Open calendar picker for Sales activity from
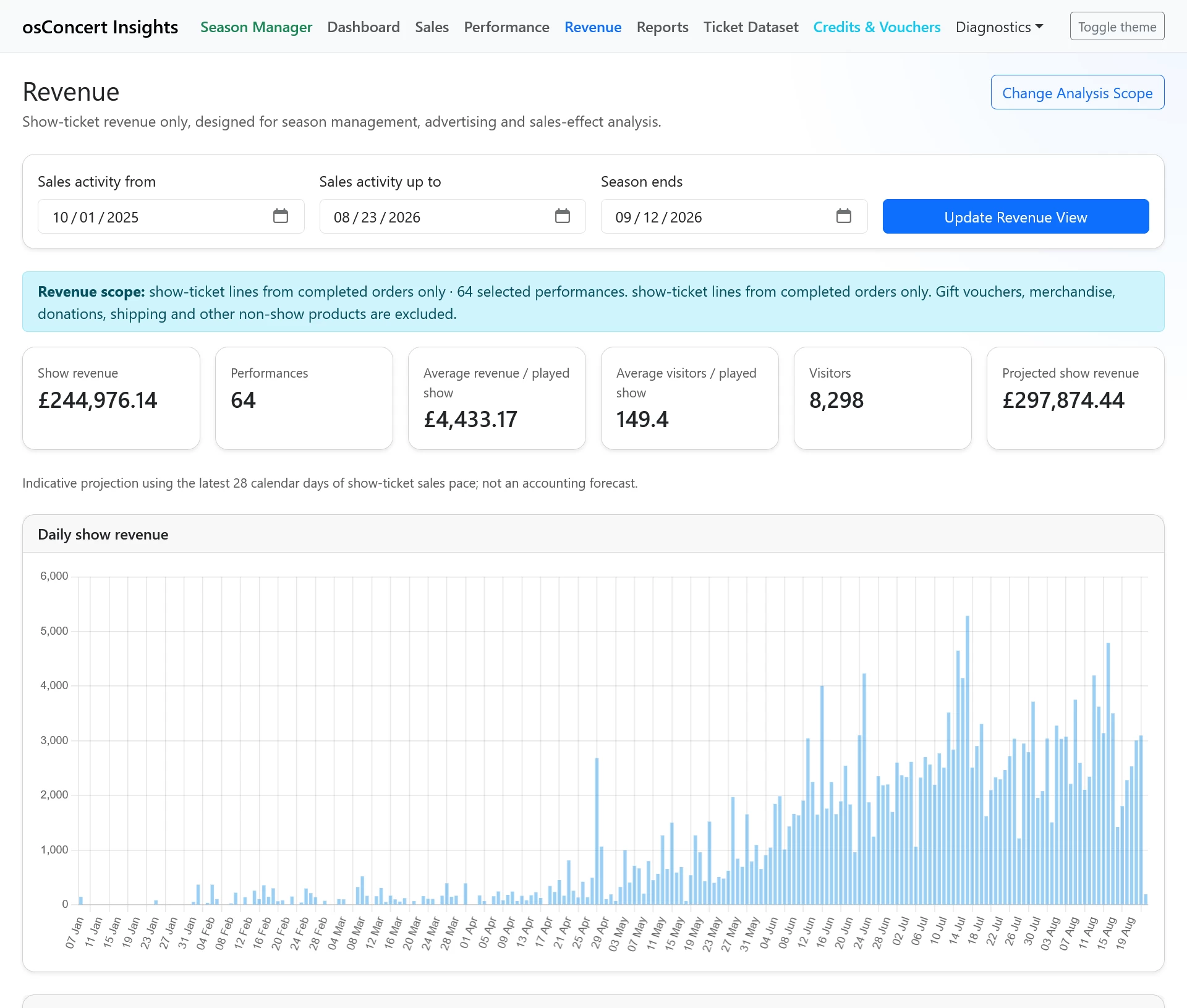Image resolution: width=1187 pixels, height=1008 pixels. [x=281, y=216]
